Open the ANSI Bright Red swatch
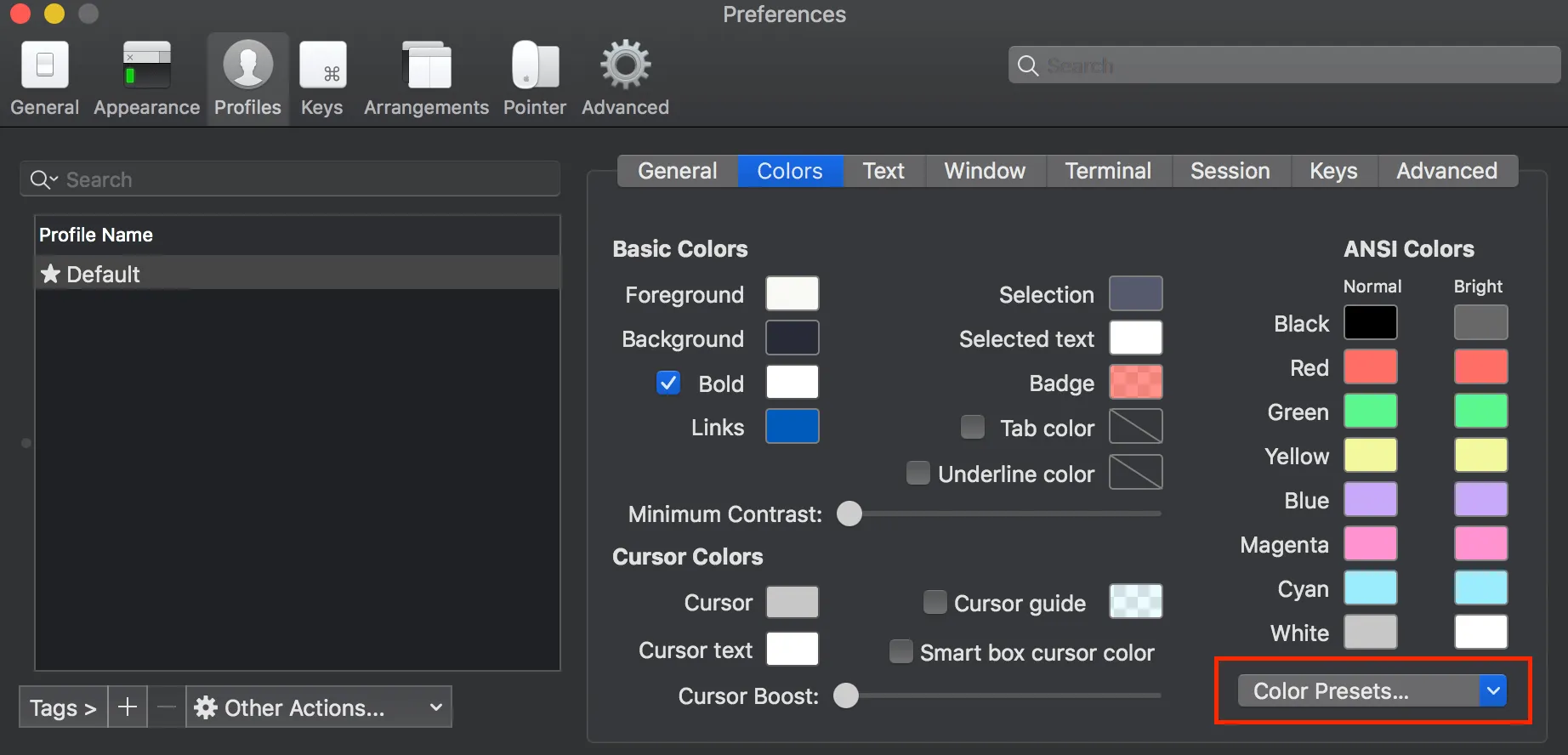Viewport: 1568px width, 755px height. tap(1481, 366)
